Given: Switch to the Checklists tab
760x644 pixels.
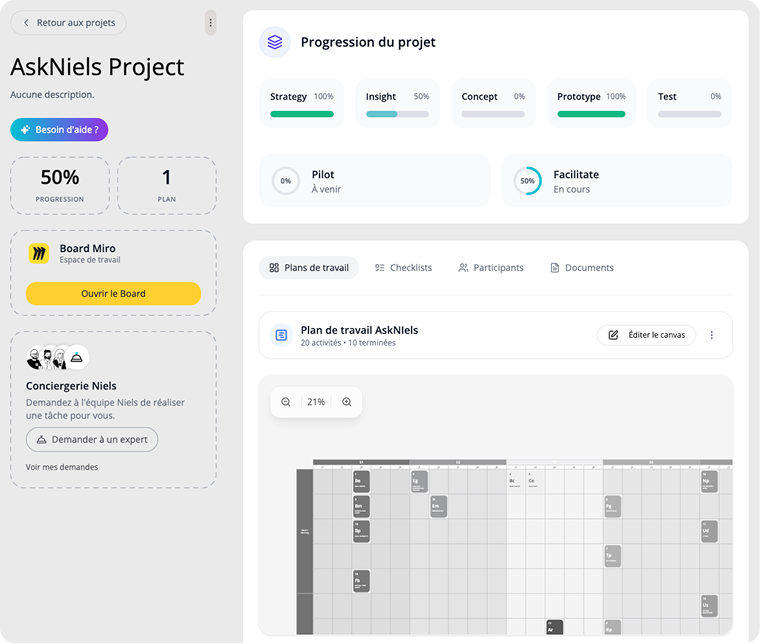Looking at the screenshot, I should (403, 268).
